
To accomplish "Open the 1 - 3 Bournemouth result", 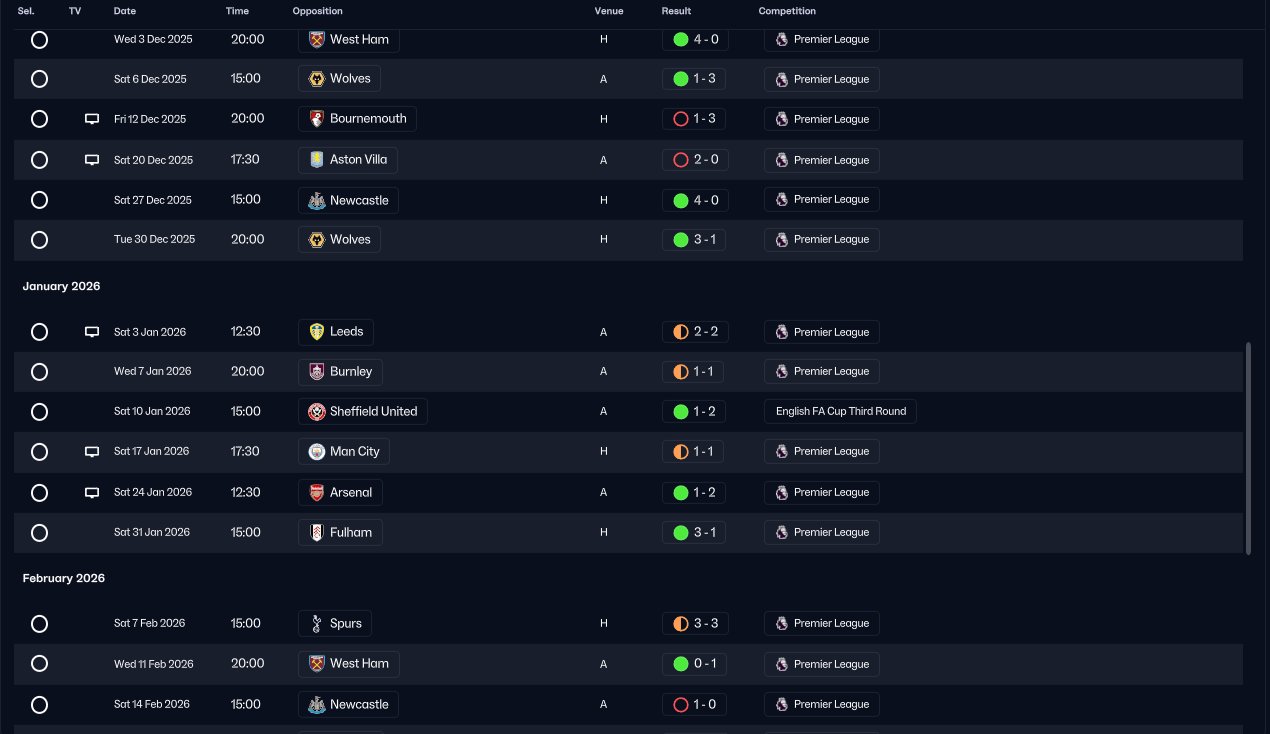I will pyautogui.click(x=695, y=119).
